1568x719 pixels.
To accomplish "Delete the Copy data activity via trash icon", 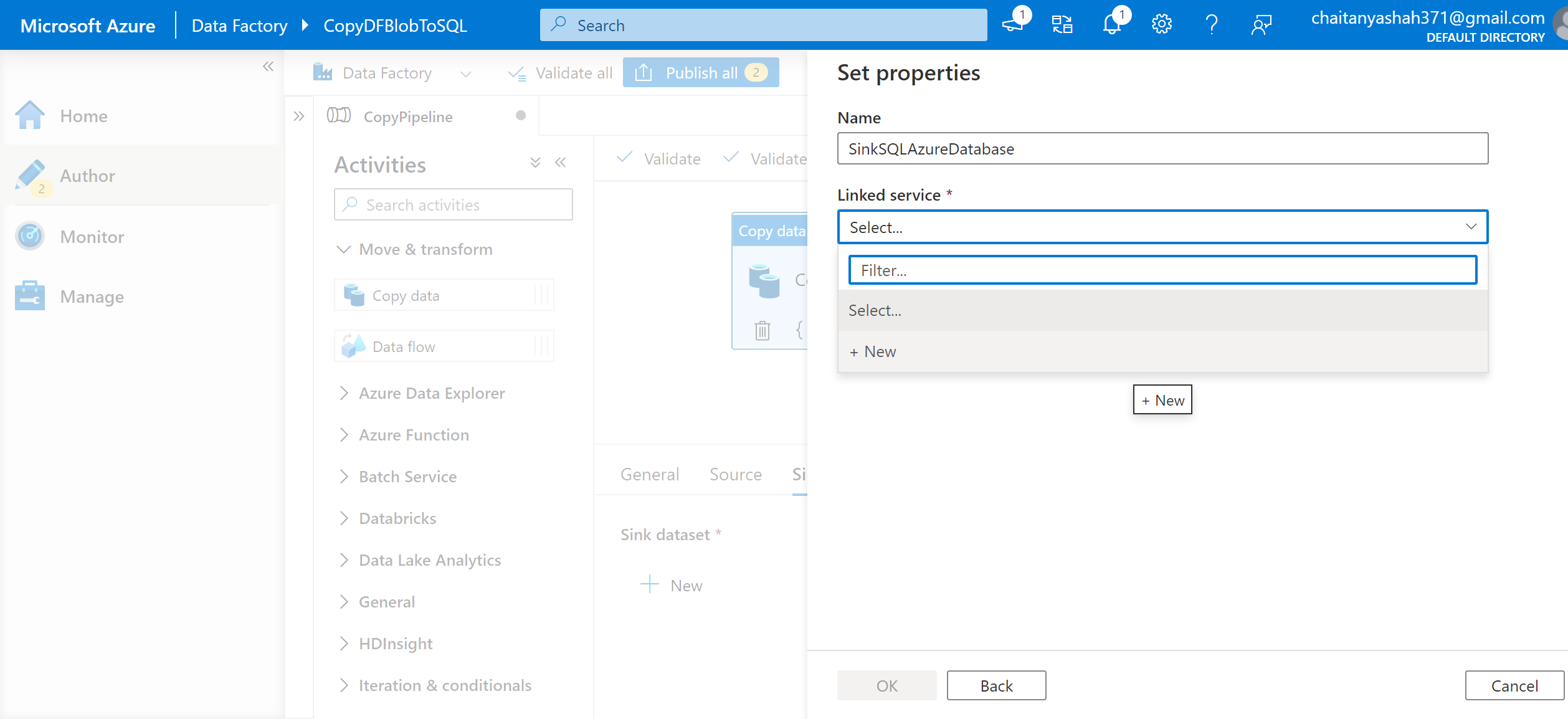I will pyautogui.click(x=761, y=330).
